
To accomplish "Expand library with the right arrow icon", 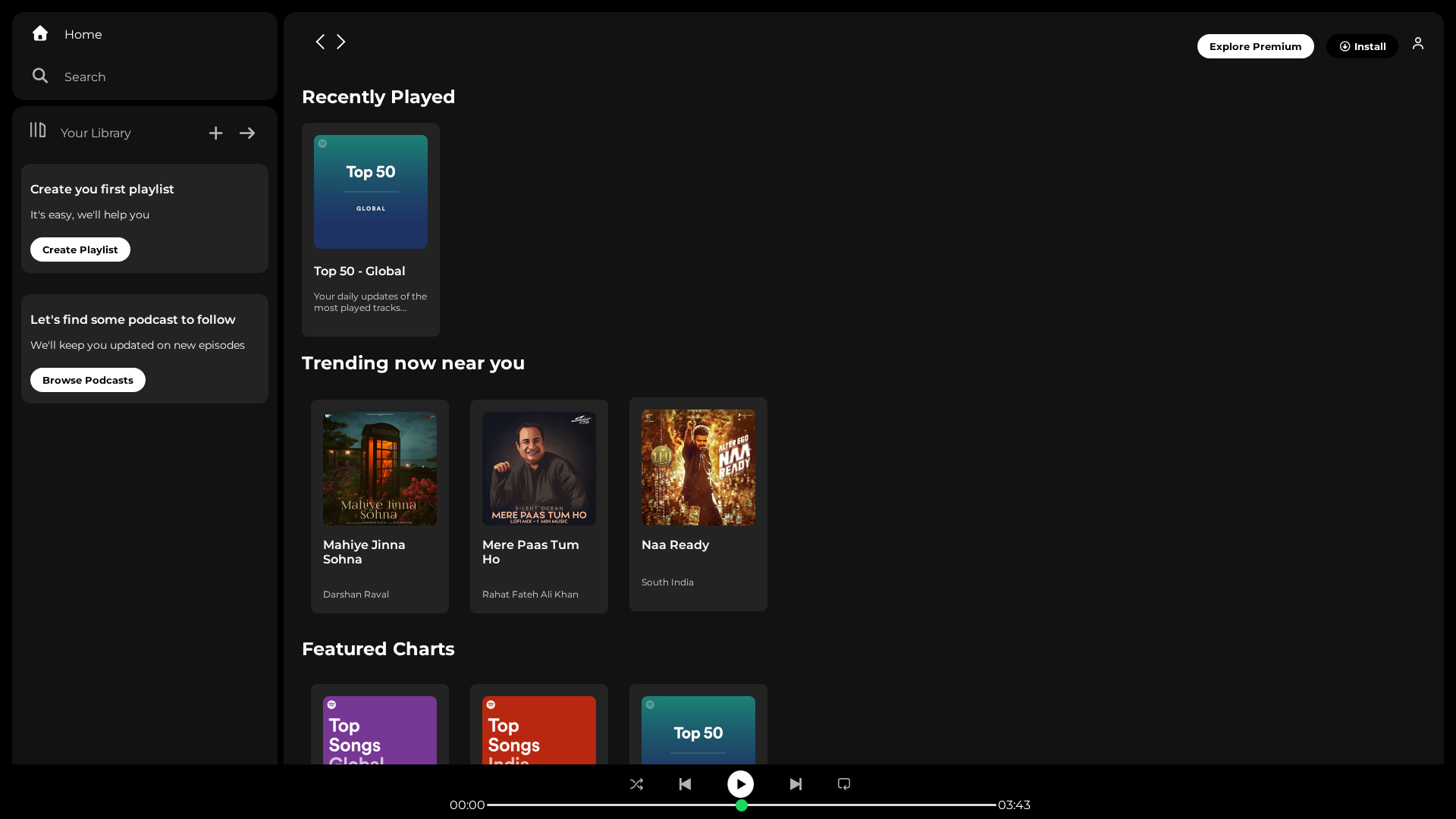I will point(247,133).
